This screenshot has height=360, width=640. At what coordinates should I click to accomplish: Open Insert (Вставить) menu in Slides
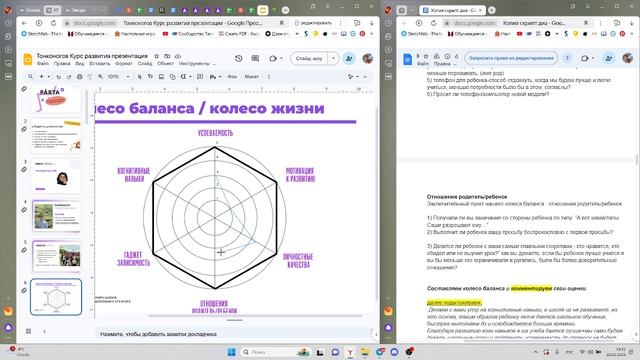point(100,64)
